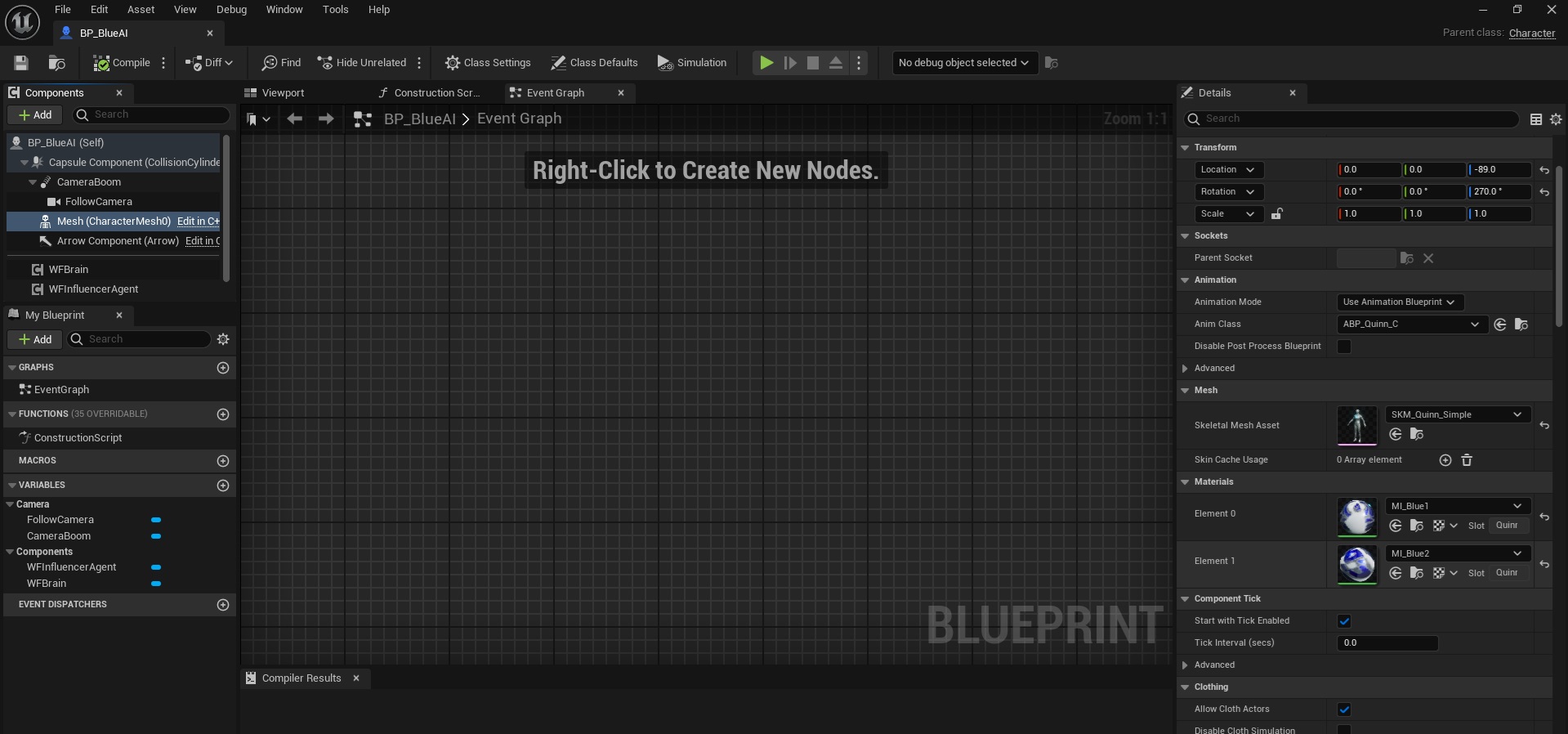Image resolution: width=1568 pixels, height=734 pixels.
Task: Open Class Settings from toolbar
Action: pyautogui.click(x=488, y=63)
